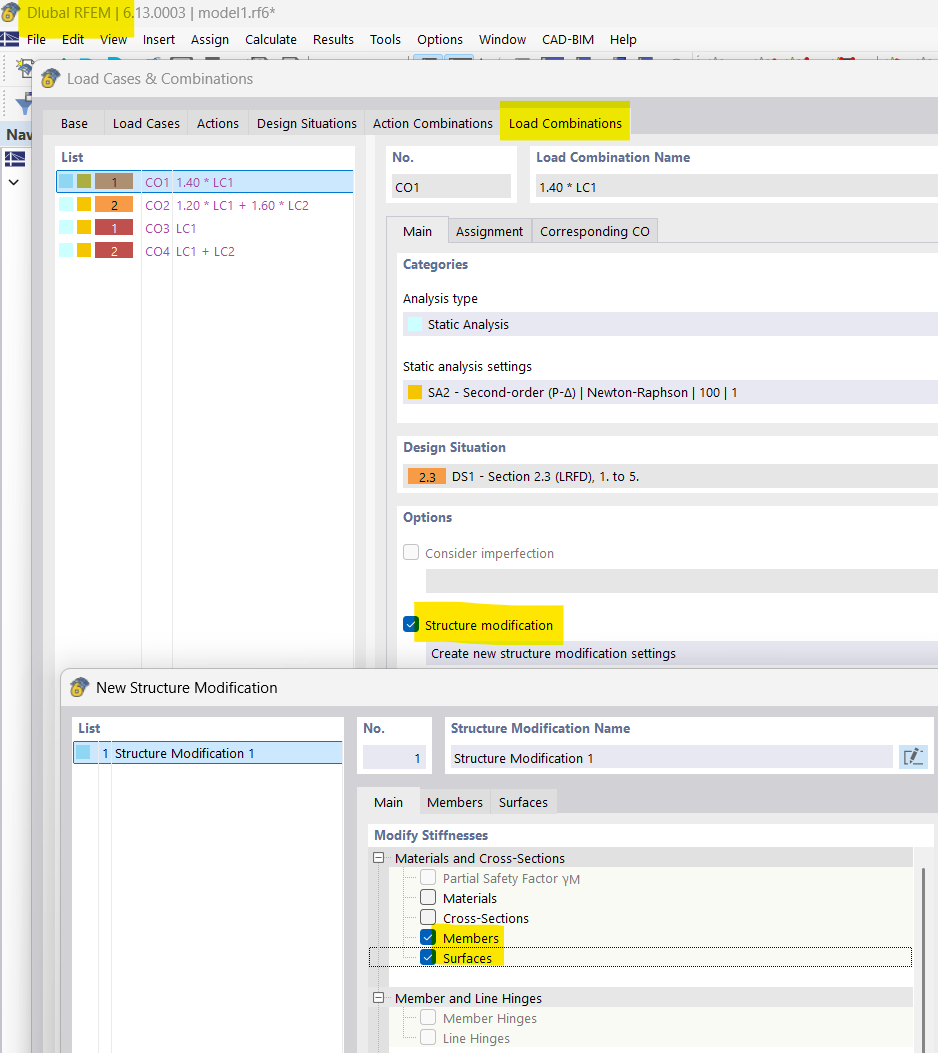This screenshot has width=938, height=1053.
Task: Click the yellow swatch in the CO3 row
Action: tap(83, 228)
